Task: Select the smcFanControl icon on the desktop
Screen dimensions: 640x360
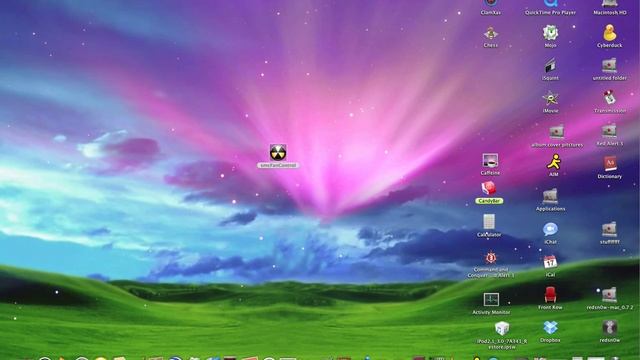Action: [278, 152]
